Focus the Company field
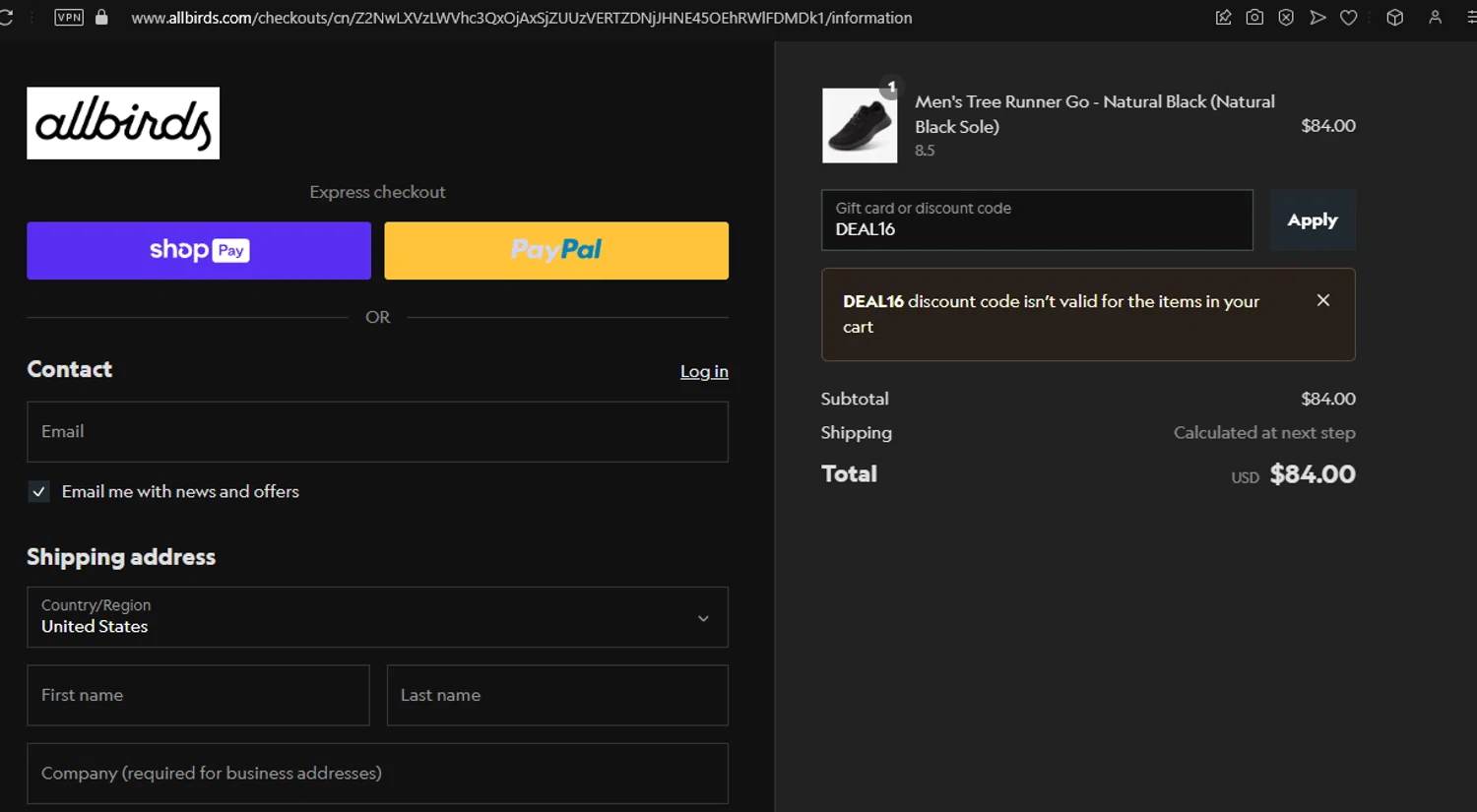Image resolution: width=1477 pixels, height=812 pixels. 377,774
